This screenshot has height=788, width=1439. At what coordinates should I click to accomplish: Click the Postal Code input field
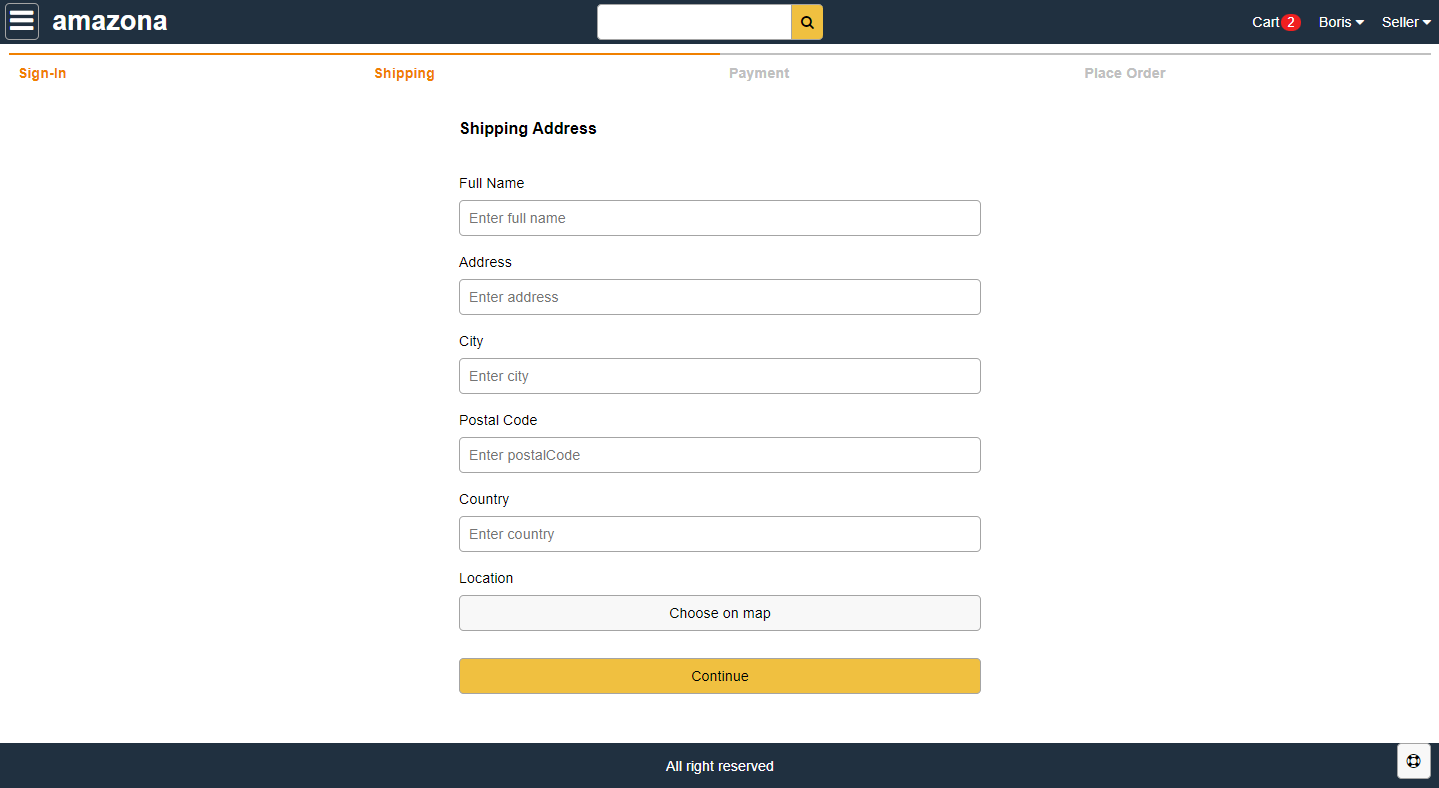click(719, 455)
